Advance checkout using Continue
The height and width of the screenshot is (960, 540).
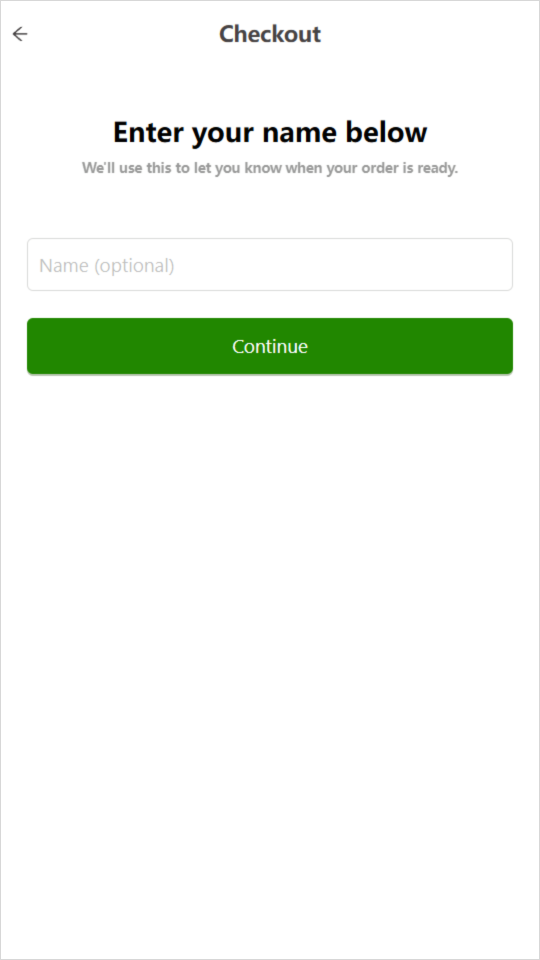tap(270, 346)
